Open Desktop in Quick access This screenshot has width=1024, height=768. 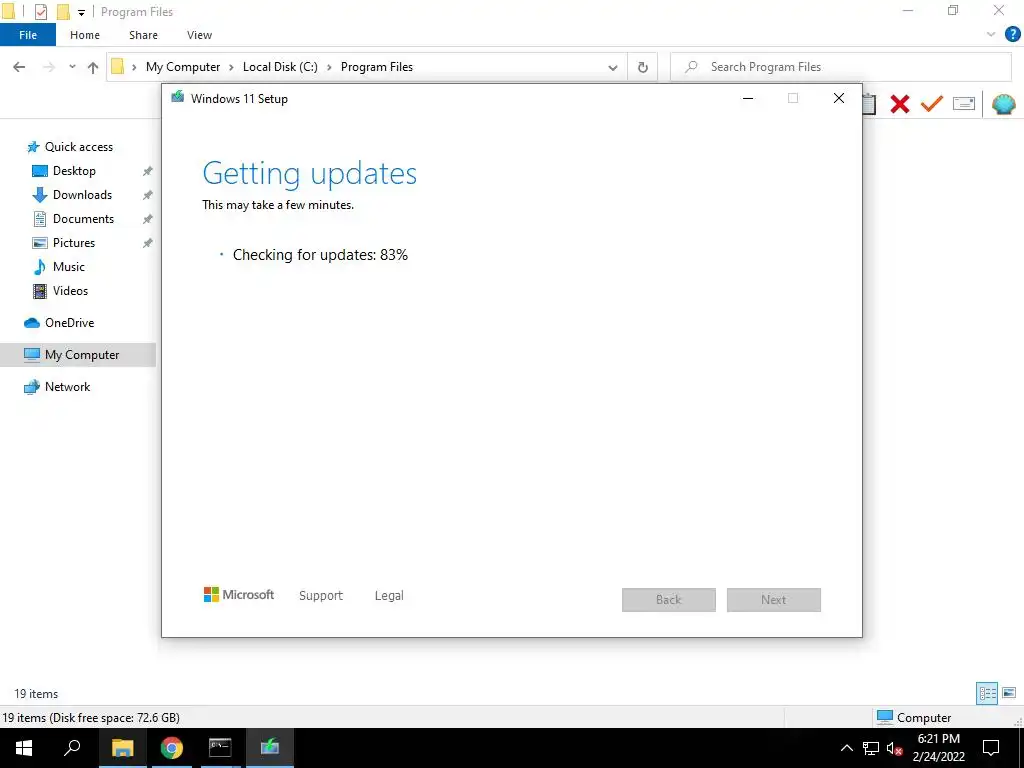point(74,171)
